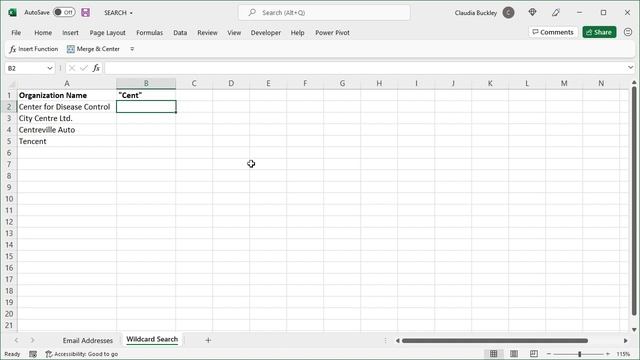The image size is (640, 360).
Task: Select cell "City Centre Ltd."
Action: [67, 118]
